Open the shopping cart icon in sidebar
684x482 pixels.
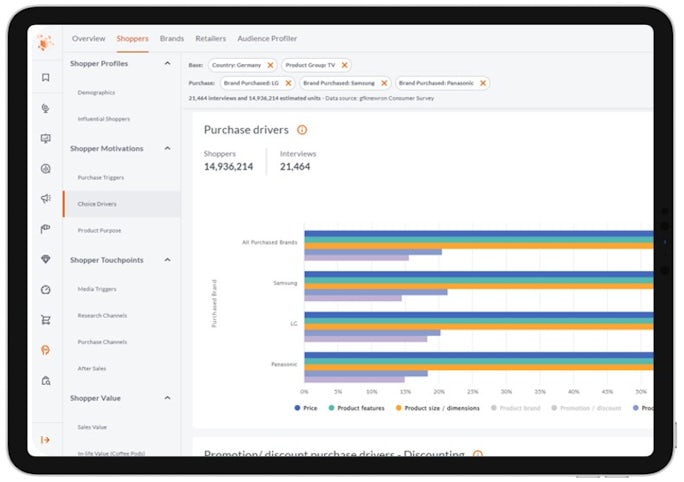point(45,320)
